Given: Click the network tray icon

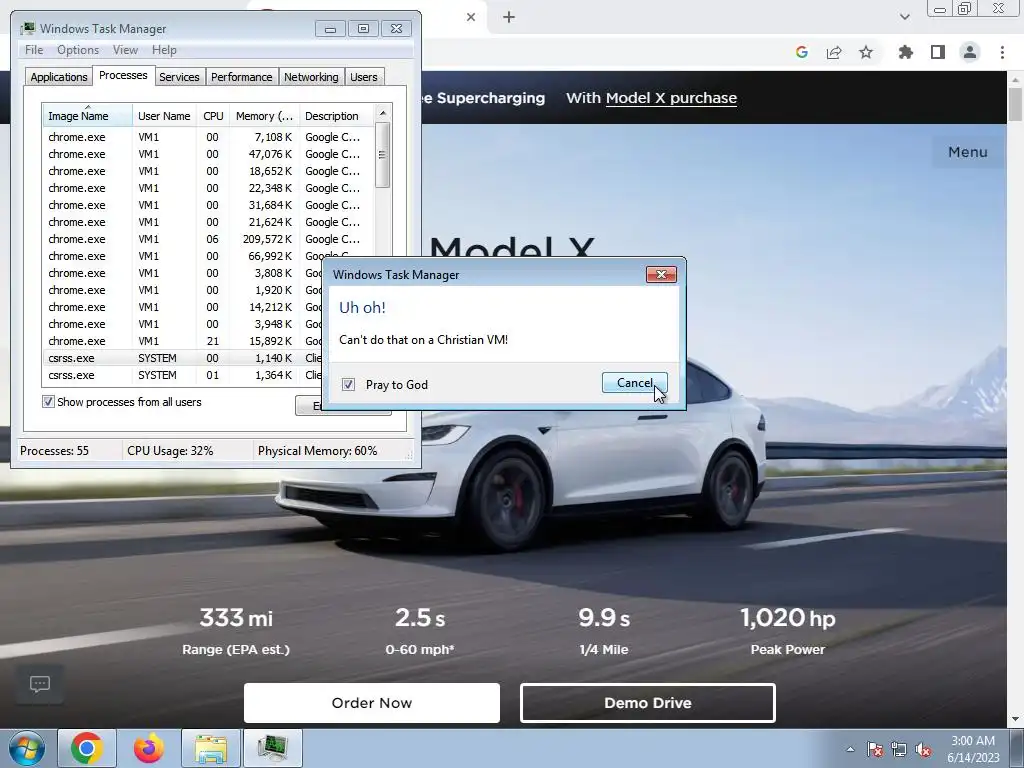Looking at the screenshot, I should coord(899,749).
